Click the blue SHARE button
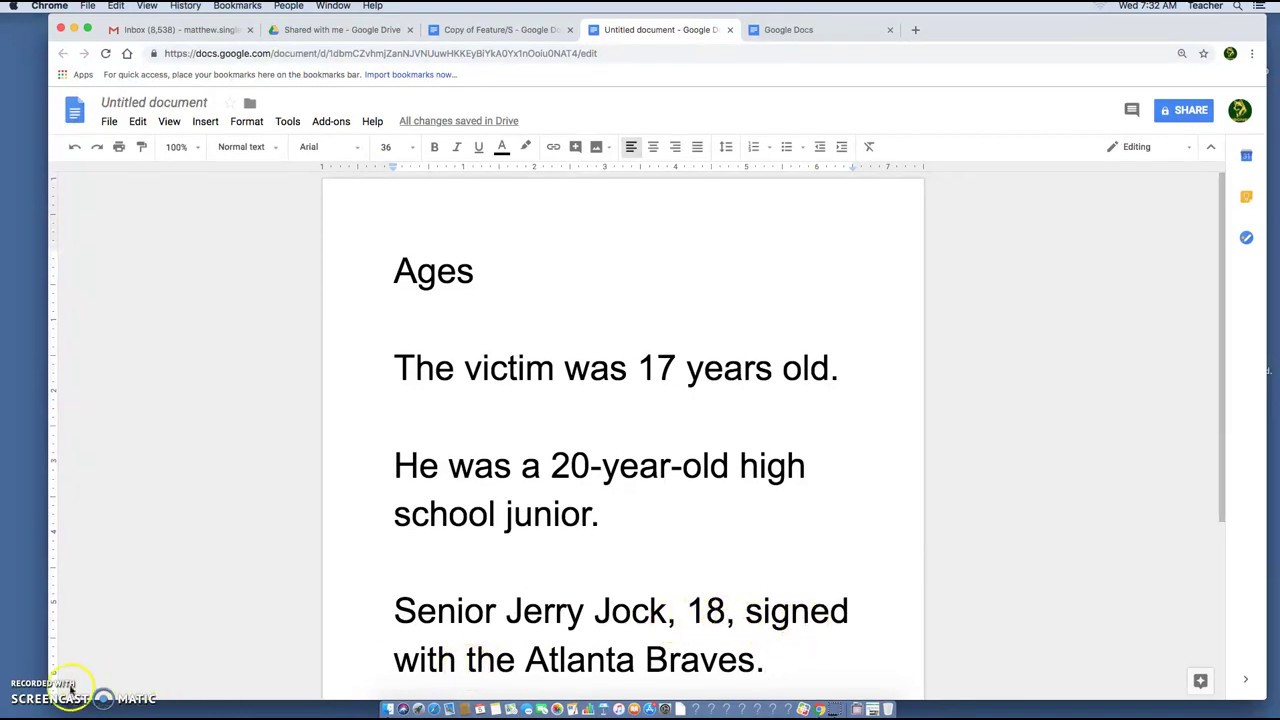The width and height of the screenshot is (1280, 720). [x=1183, y=110]
